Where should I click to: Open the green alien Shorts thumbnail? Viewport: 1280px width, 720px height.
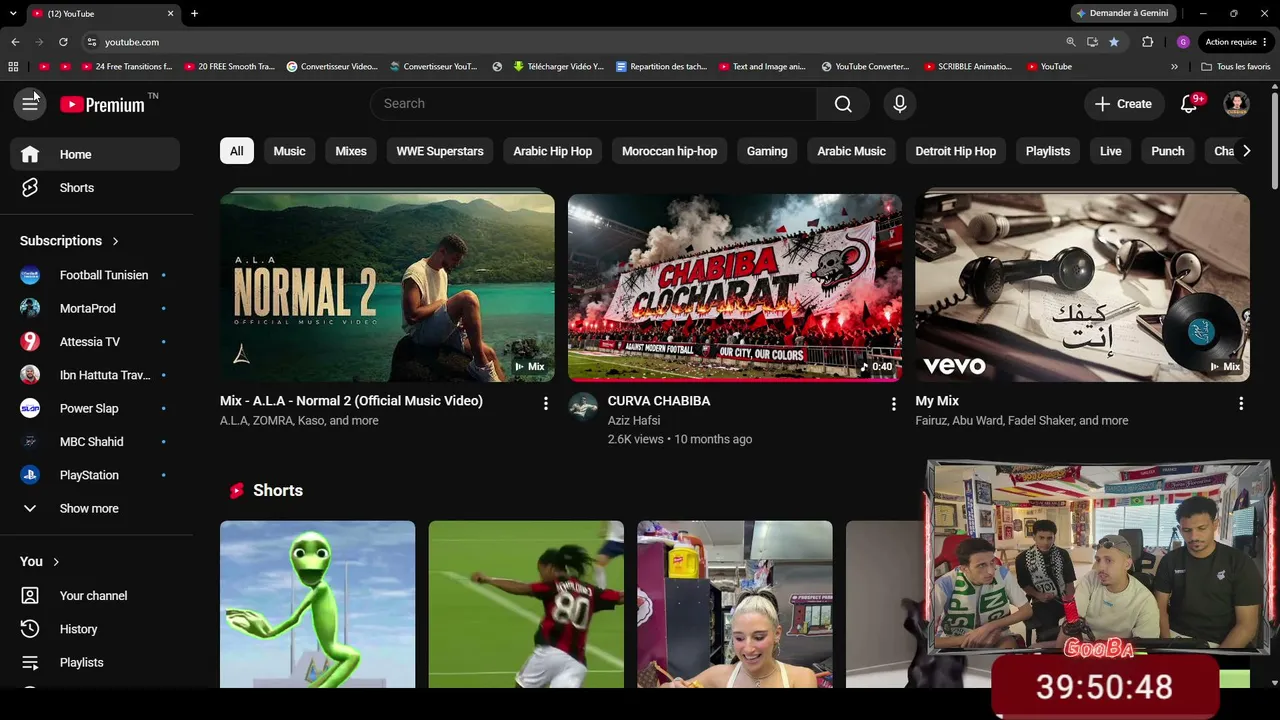click(x=318, y=604)
